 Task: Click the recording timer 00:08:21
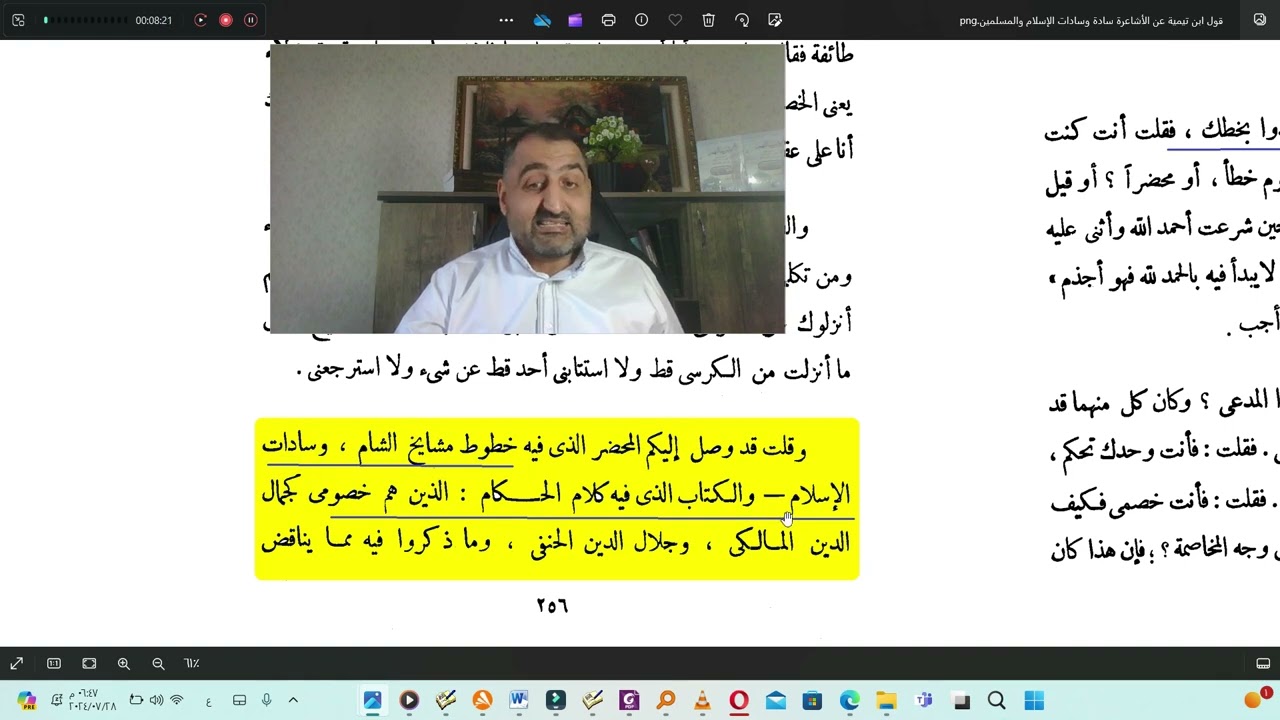[x=154, y=20]
